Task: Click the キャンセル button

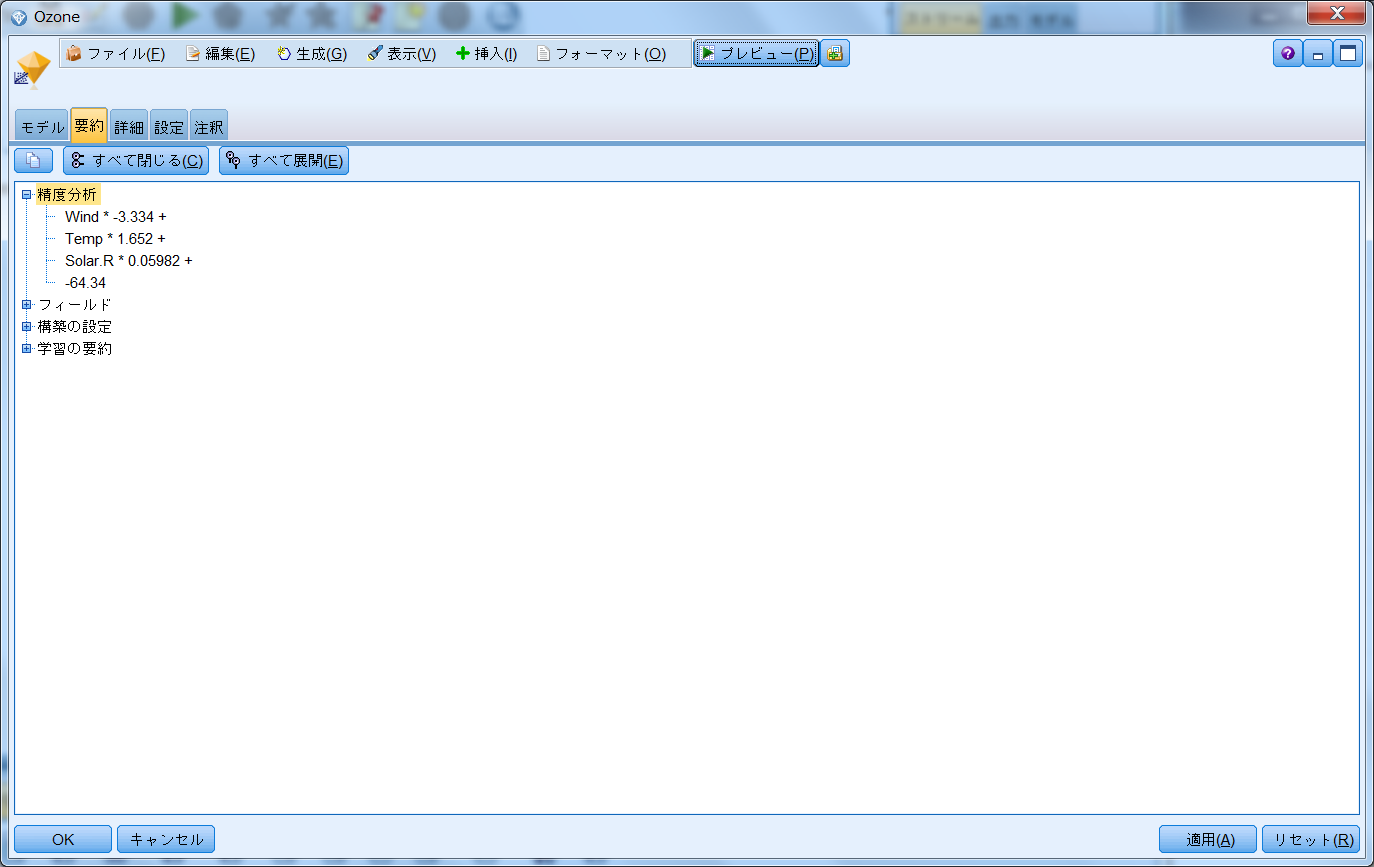Action: coord(166,839)
